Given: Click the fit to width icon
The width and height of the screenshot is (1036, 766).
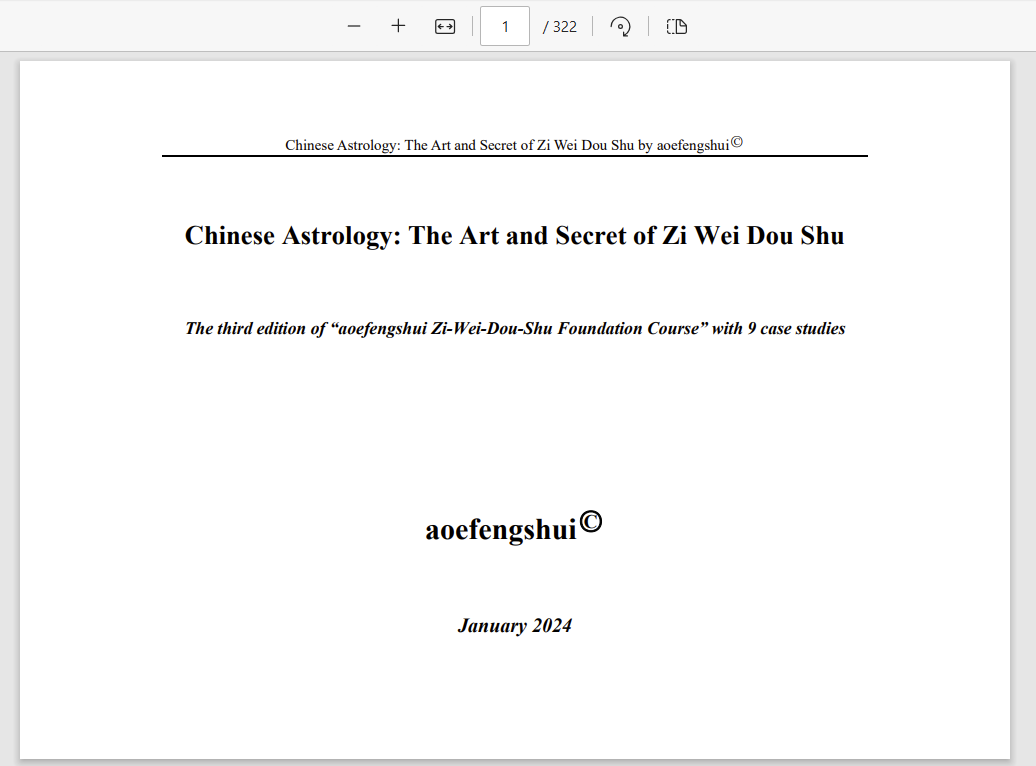Looking at the screenshot, I should click(445, 26).
